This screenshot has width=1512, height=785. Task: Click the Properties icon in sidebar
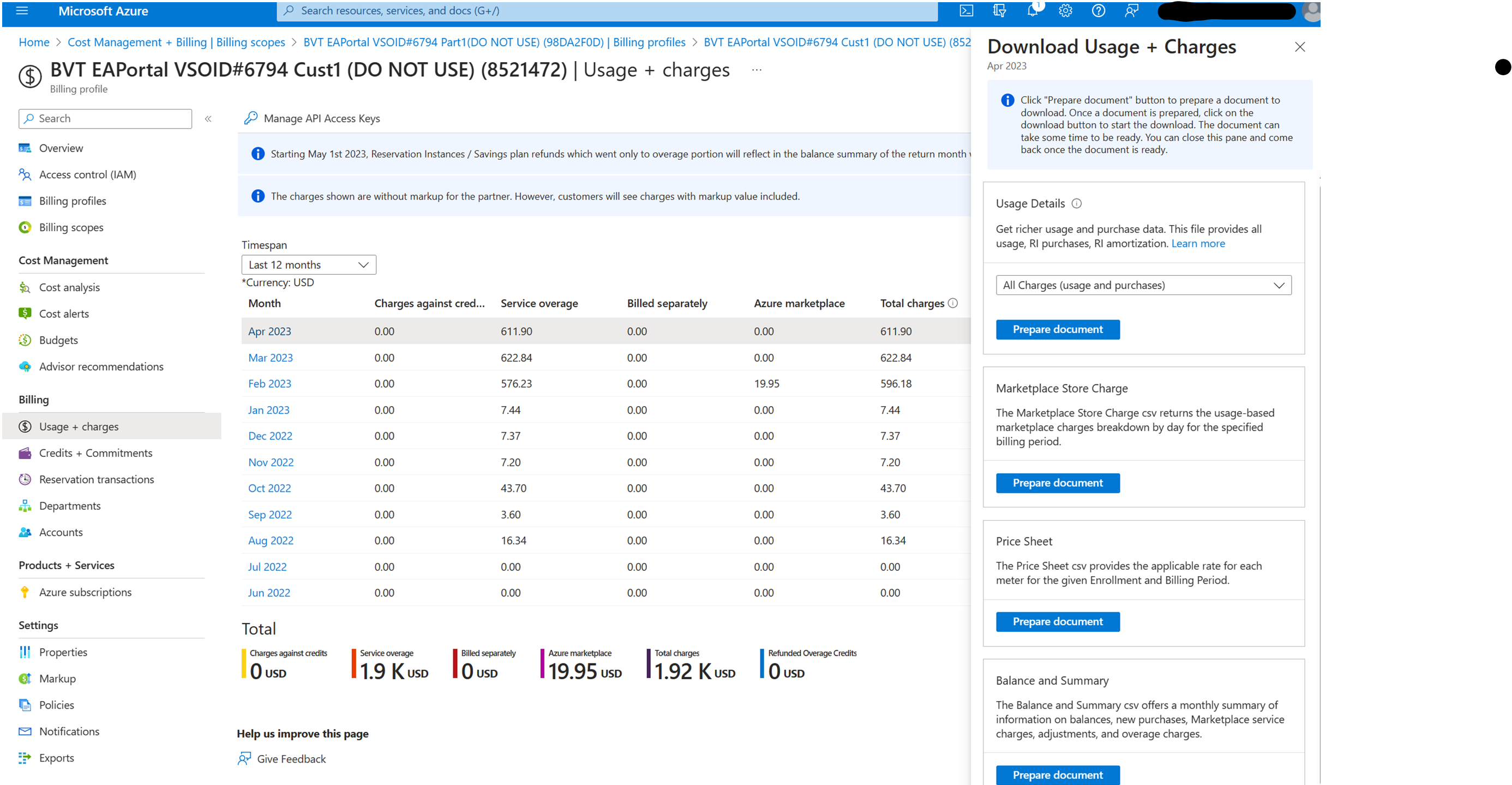click(25, 652)
